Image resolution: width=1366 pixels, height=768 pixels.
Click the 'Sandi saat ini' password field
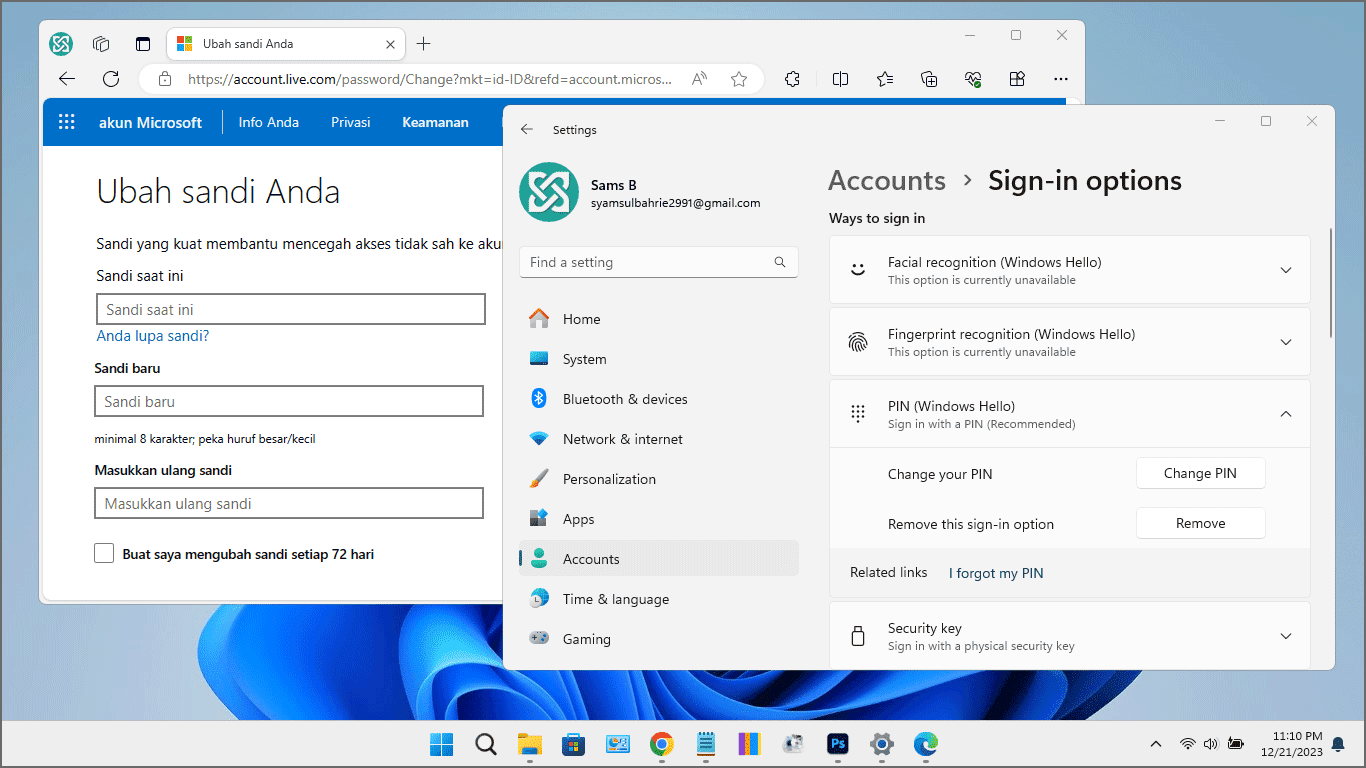coord(291,309)
